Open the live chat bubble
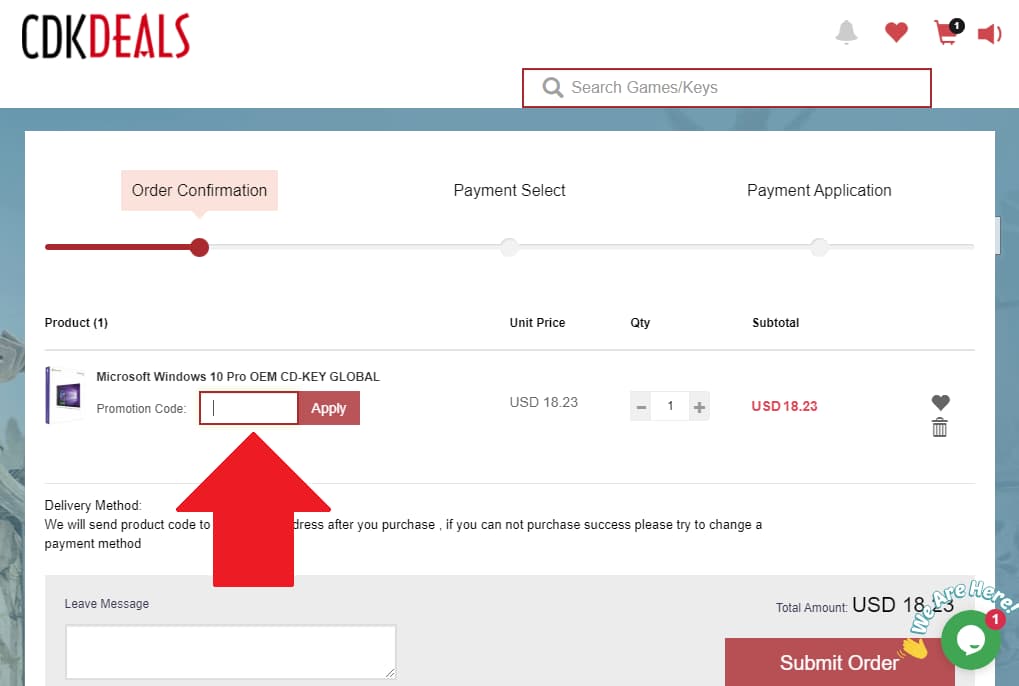This screenshot has width=1019, height=686. pos(971,640)
